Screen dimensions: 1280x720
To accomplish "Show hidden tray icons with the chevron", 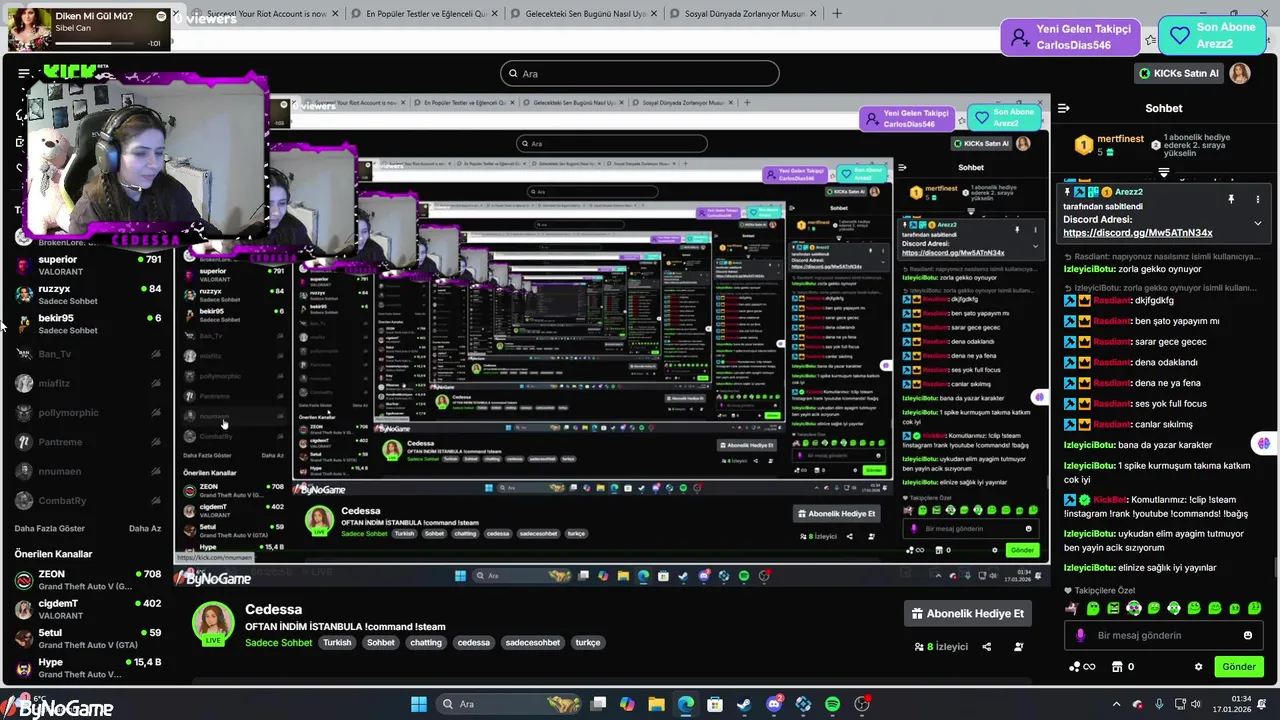I will pos(1117,704).
